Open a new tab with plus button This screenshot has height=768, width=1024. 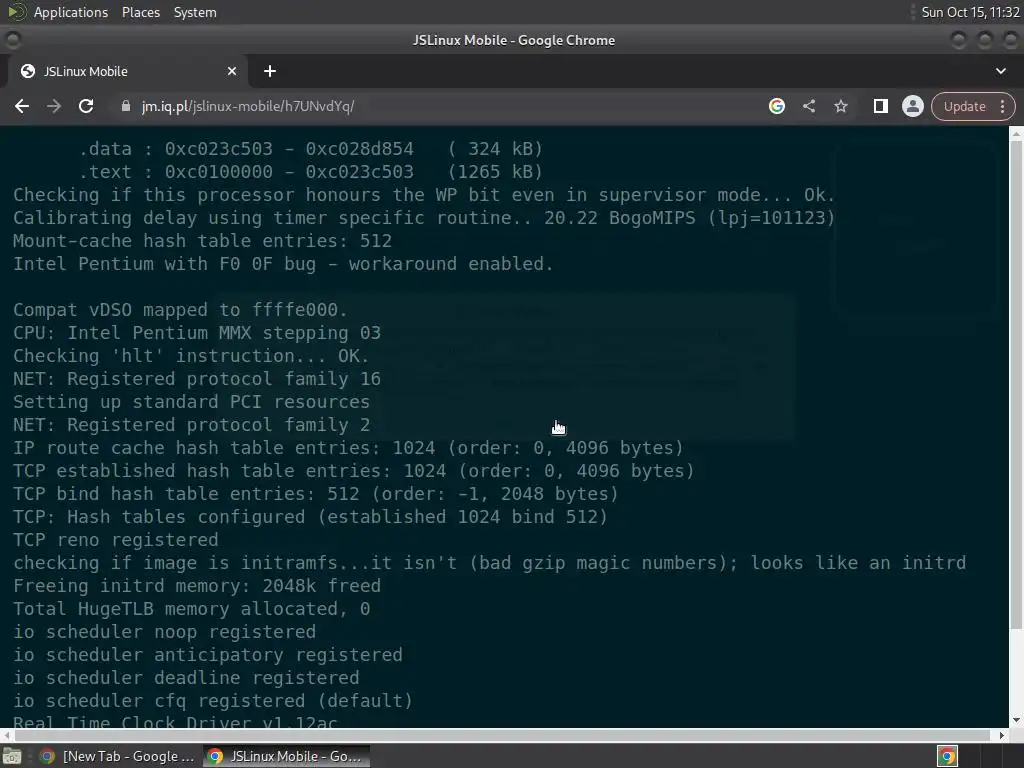click(x=270, y=71)
